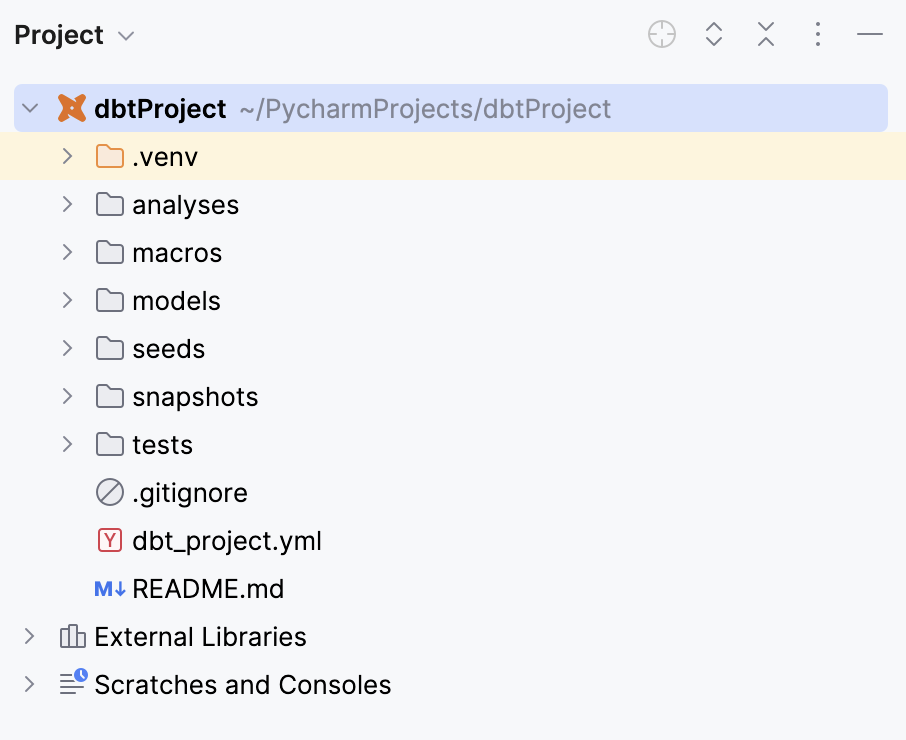906x740 pixels.
Task: Open the More options kebab menu
Action: [x=818, y=34]
